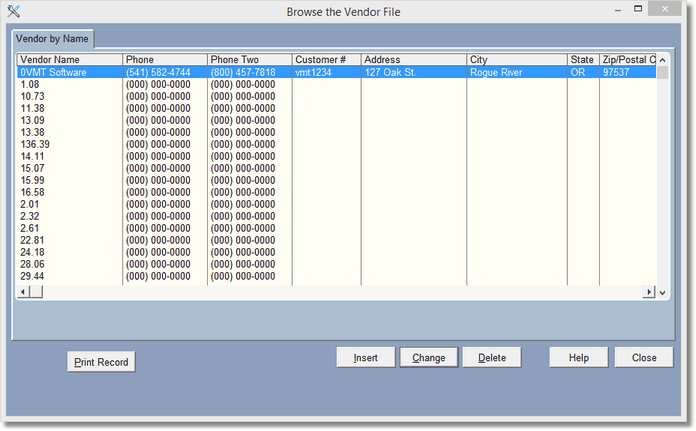Open Help for the vendor browser
The image size is (696, 431).
pos(579,357)
